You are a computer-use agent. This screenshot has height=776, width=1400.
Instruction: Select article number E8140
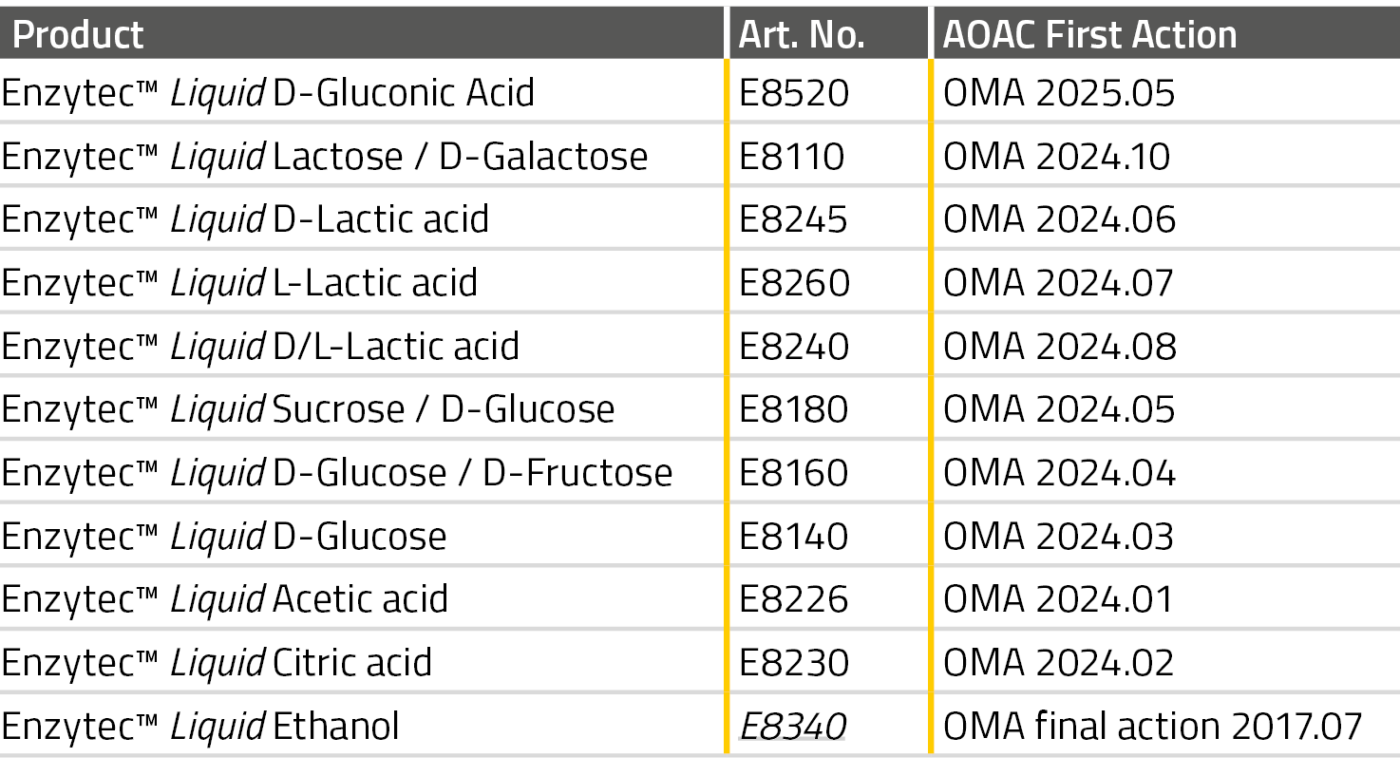(x=793, y=536)
